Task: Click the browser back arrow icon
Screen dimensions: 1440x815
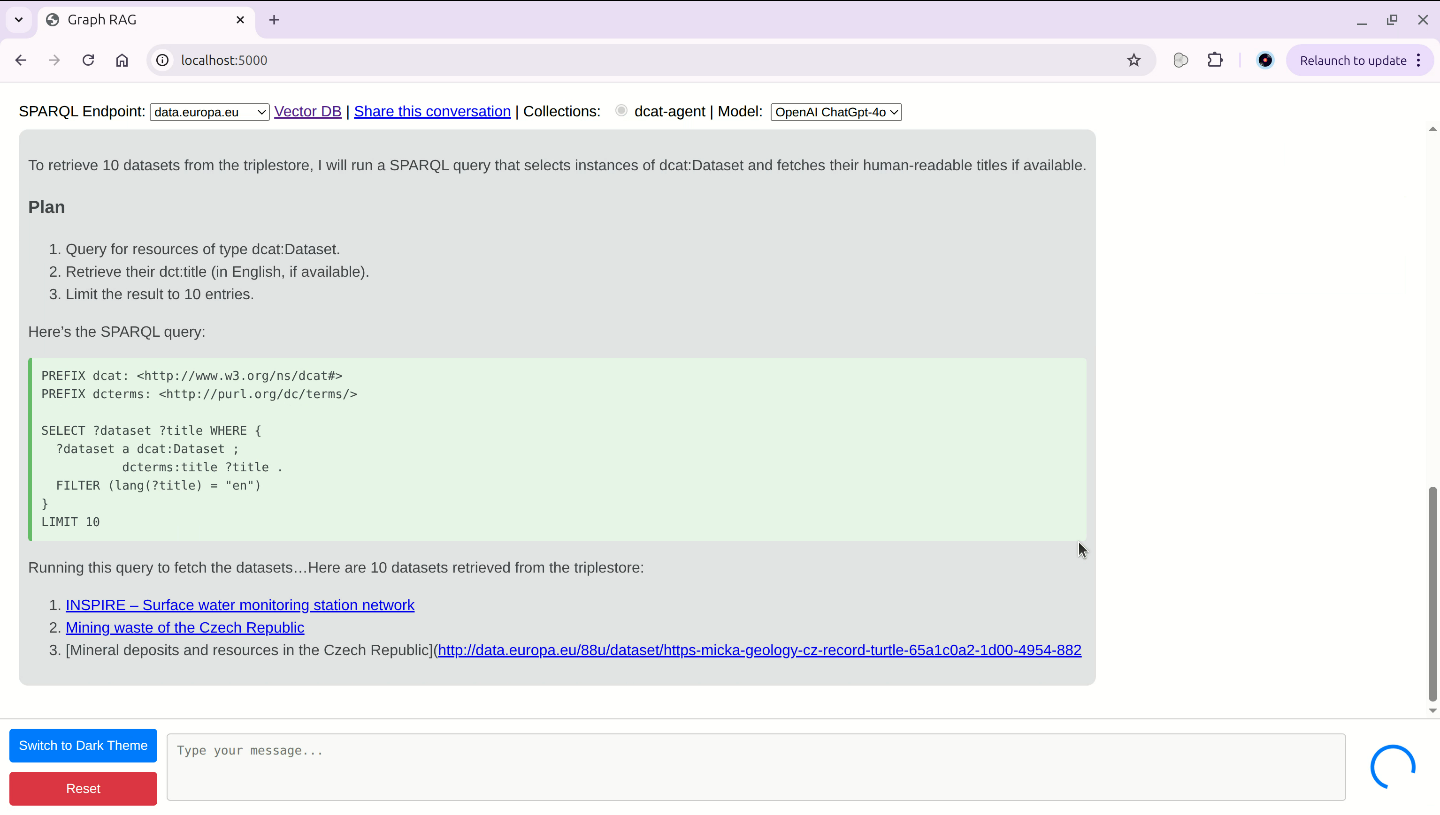Action: (x=21, y=60)
